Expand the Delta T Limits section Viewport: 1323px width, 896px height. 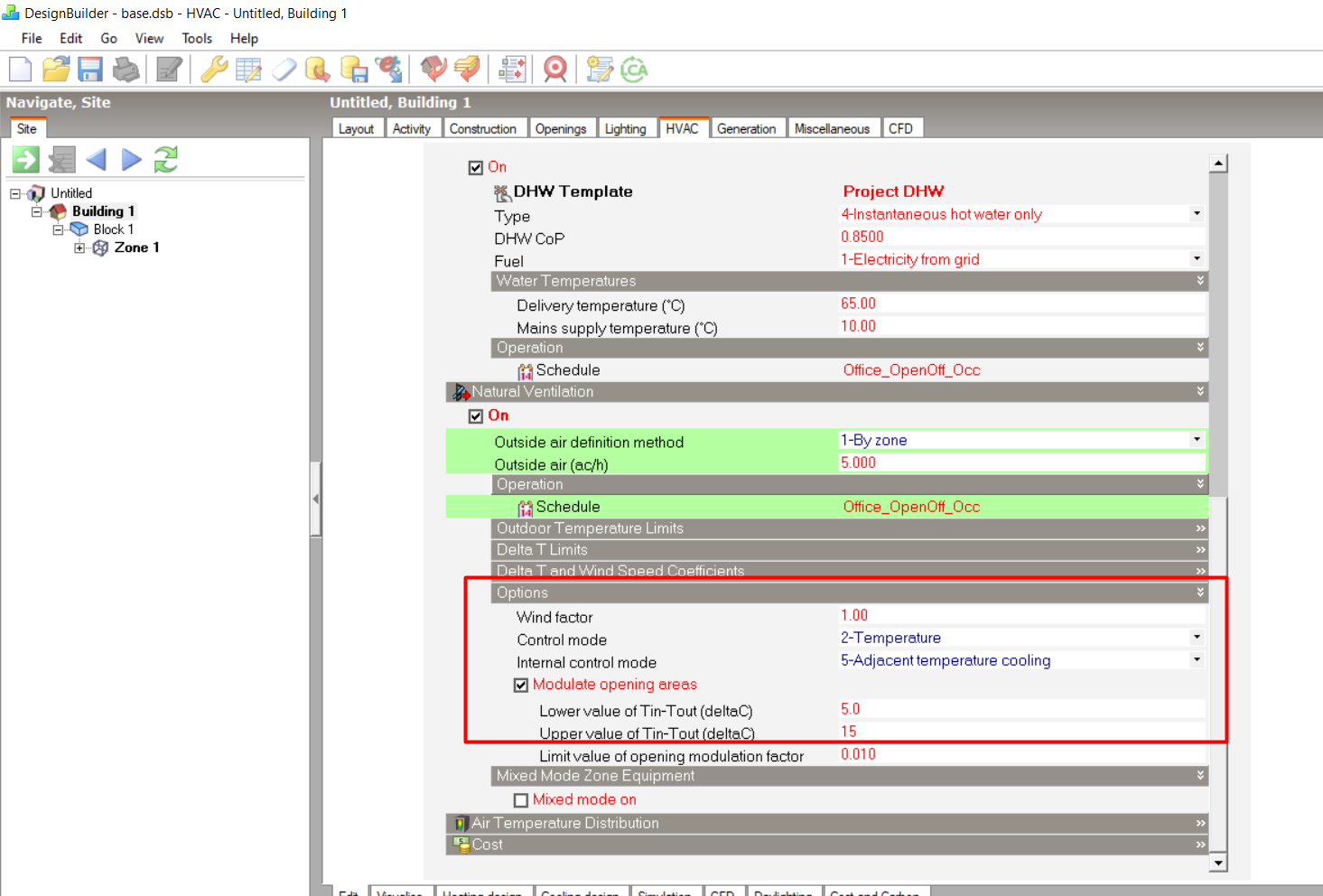850,550
